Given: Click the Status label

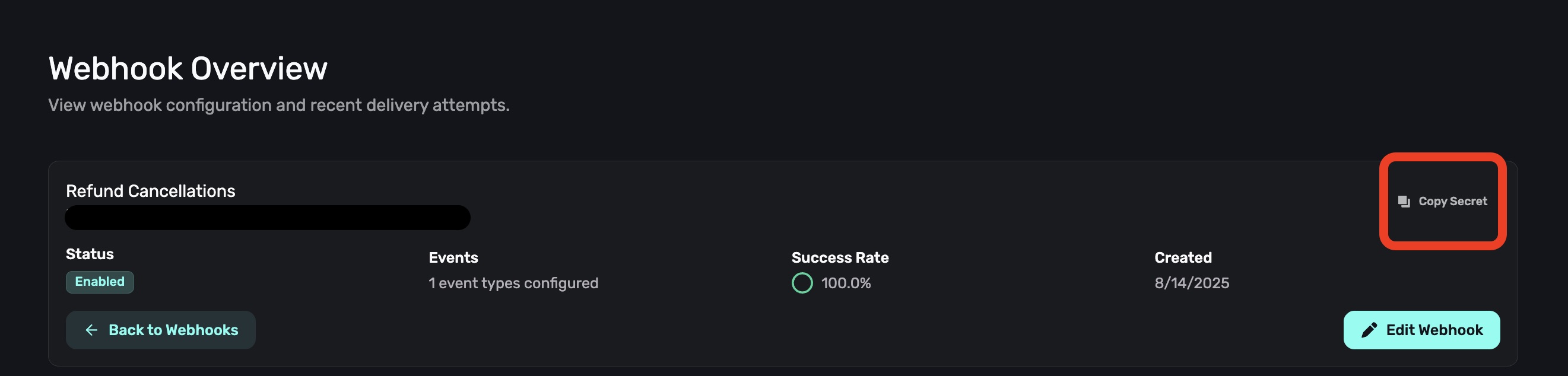Looking at the screenshot, I should (90, 254).
